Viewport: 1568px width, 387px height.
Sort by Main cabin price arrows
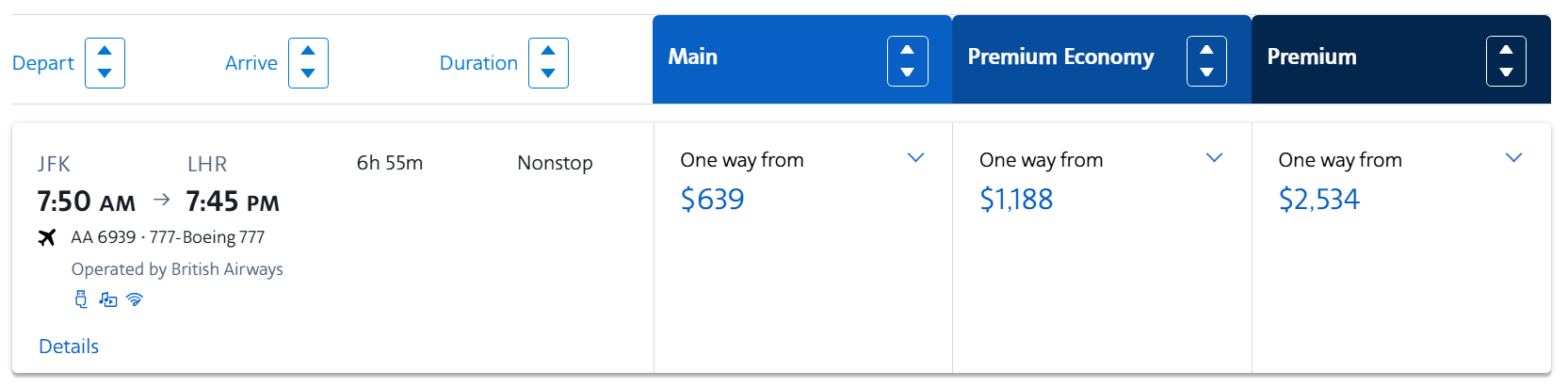click(x=907, y=61)
